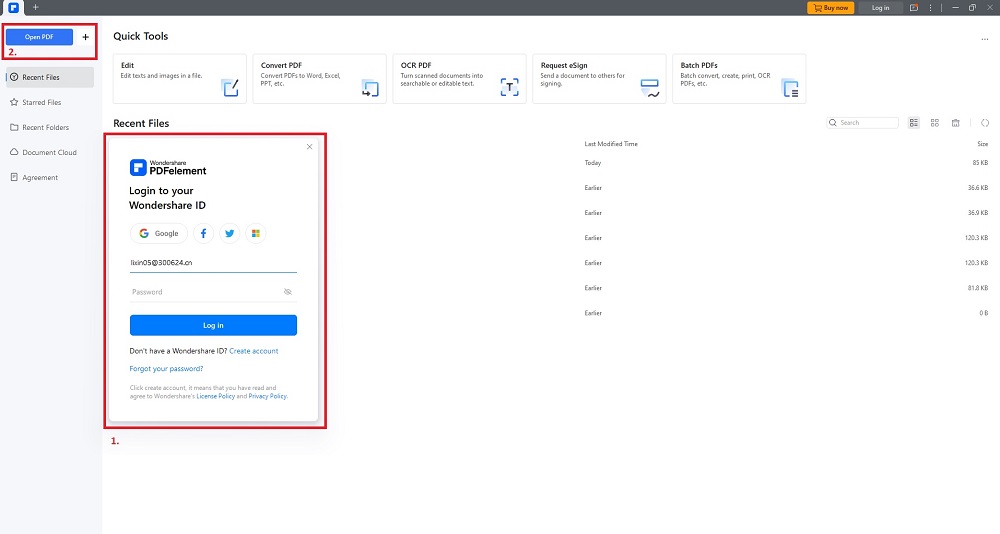Click the plus icon beside Open PDF
The width and height of the screenshot is (1000, 534).
coord(85,37)
